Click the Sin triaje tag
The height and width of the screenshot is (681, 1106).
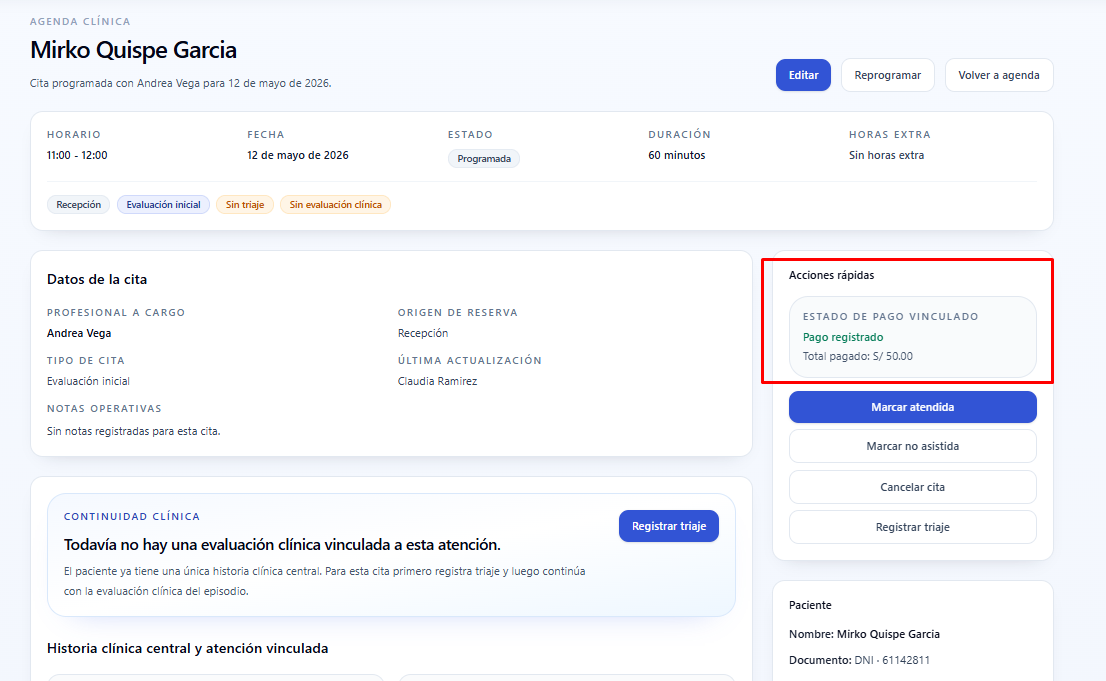(x=245, y=205)
